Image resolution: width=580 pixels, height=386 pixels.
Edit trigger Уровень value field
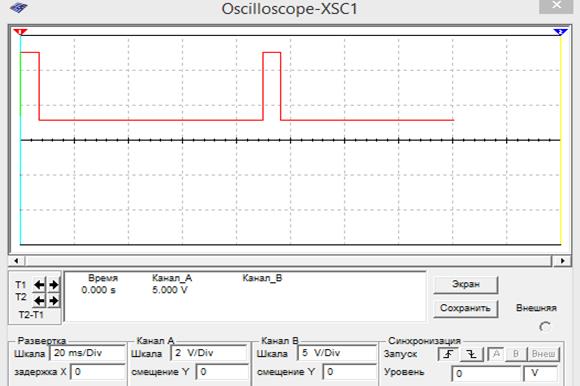tap(486, 373)
